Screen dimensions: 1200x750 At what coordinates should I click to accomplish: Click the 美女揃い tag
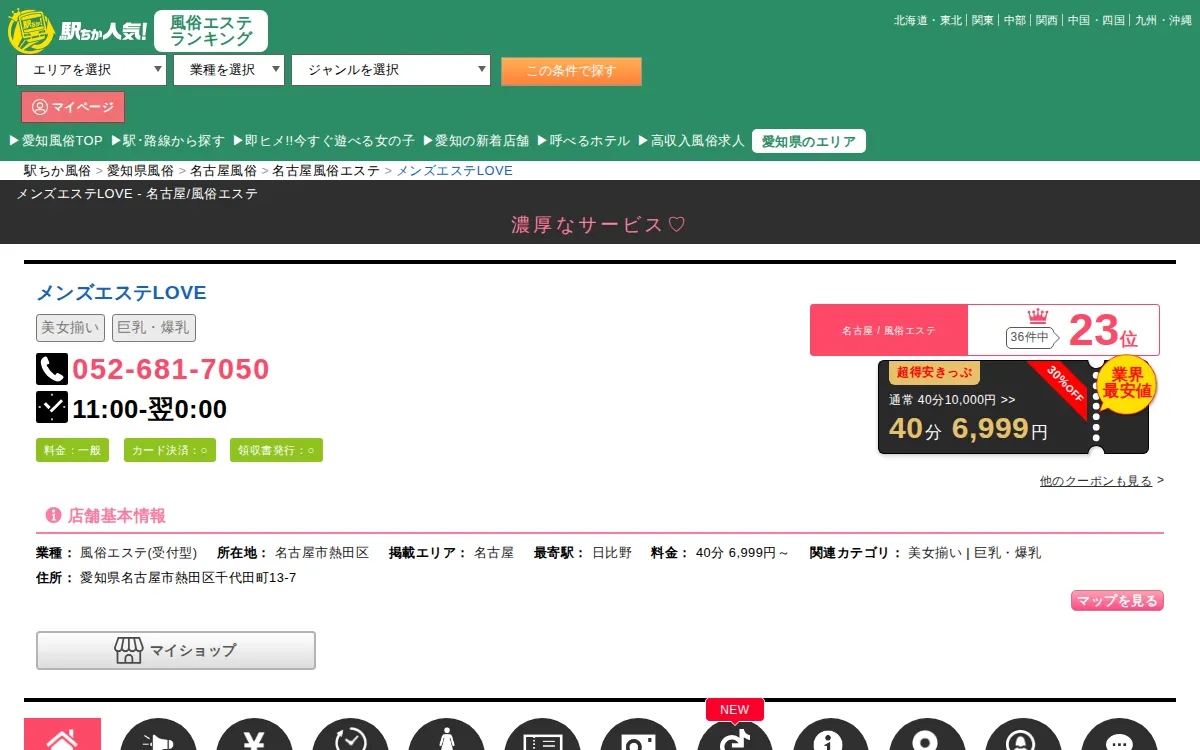click(70, 327)
